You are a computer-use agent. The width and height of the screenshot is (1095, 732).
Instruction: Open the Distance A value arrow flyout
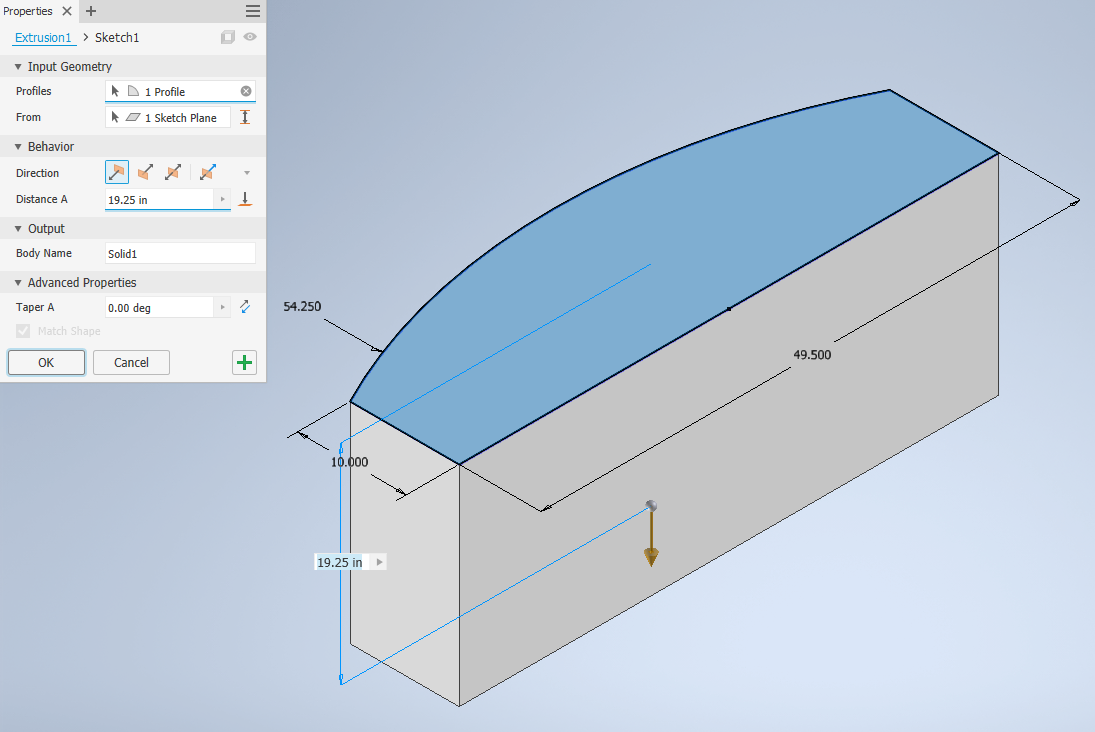[x=223, y=199]
